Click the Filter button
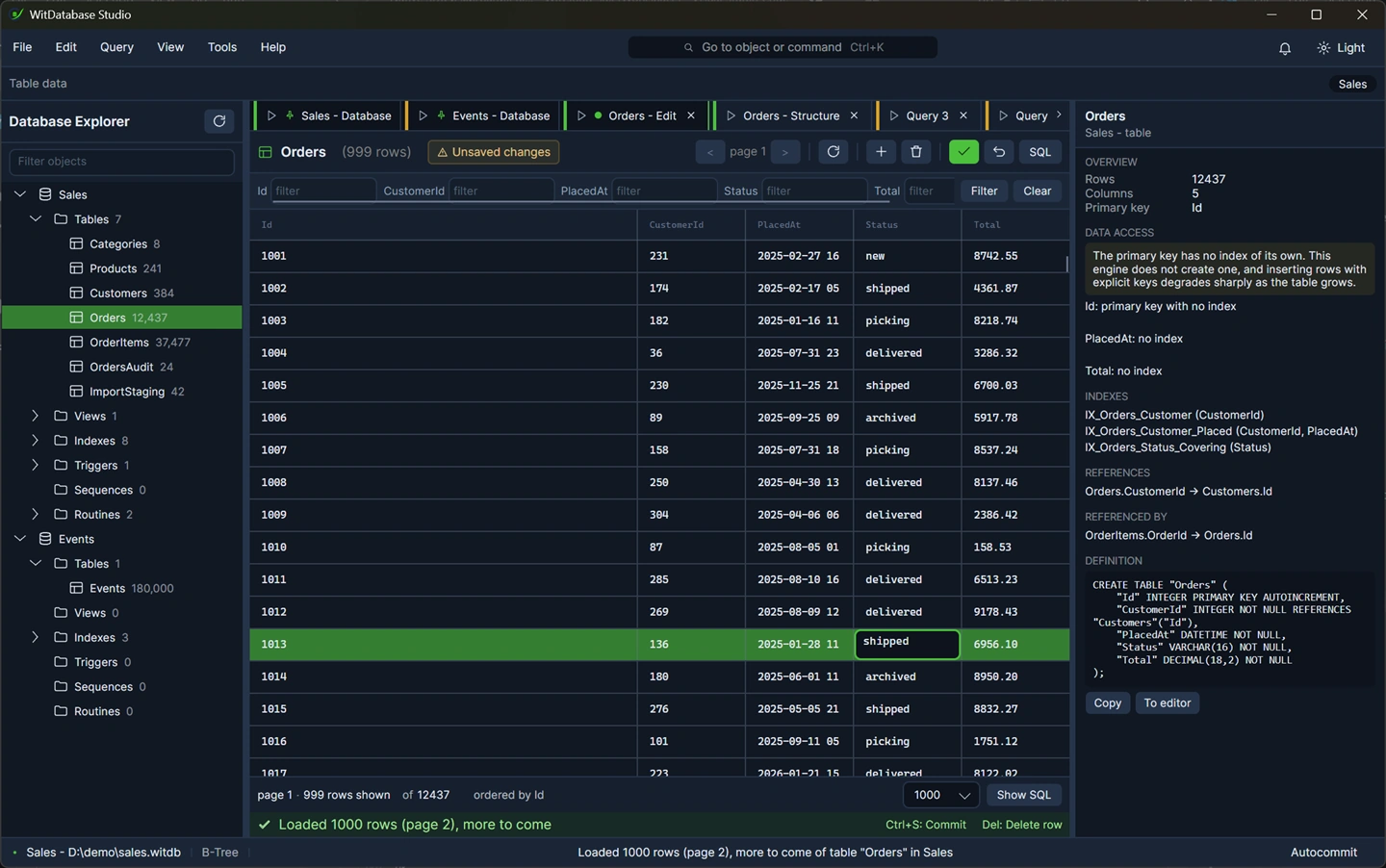Viewport: 1386px width, 868px height. (984, 191)
